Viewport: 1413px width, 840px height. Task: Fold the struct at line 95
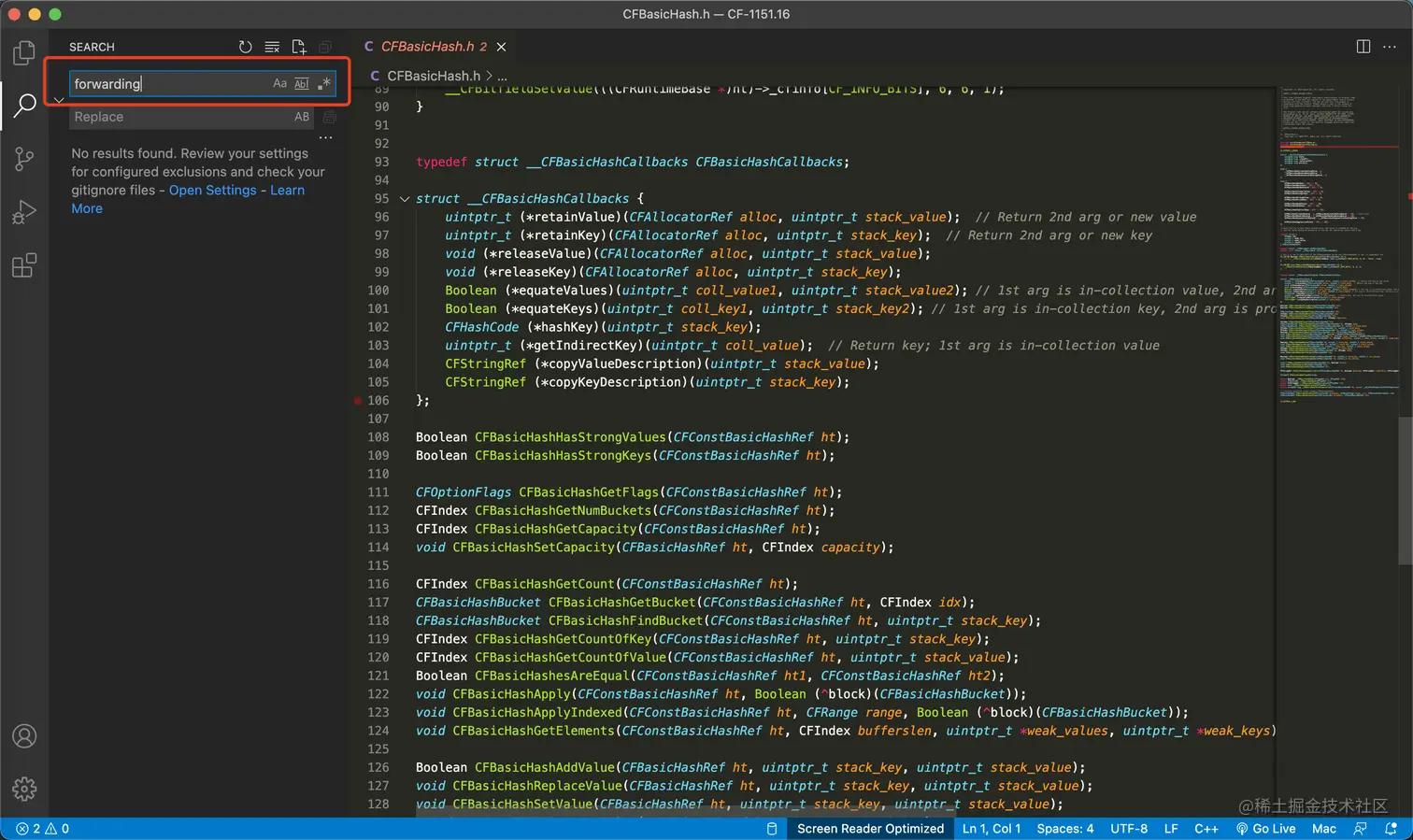click(x=405, y=199)
